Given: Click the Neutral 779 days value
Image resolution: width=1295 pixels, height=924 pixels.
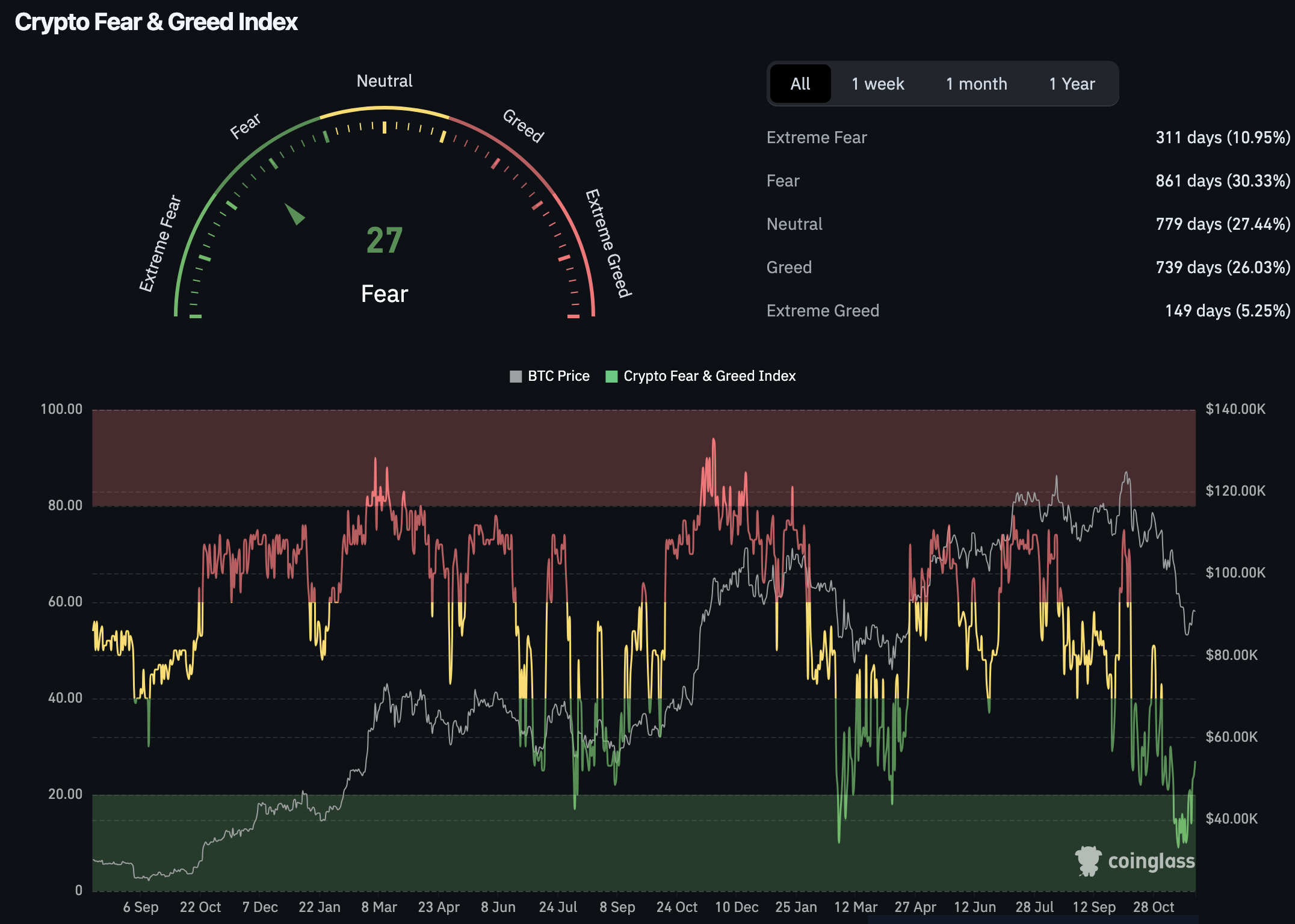Looking at the screenshot, I should (1222, 224).
